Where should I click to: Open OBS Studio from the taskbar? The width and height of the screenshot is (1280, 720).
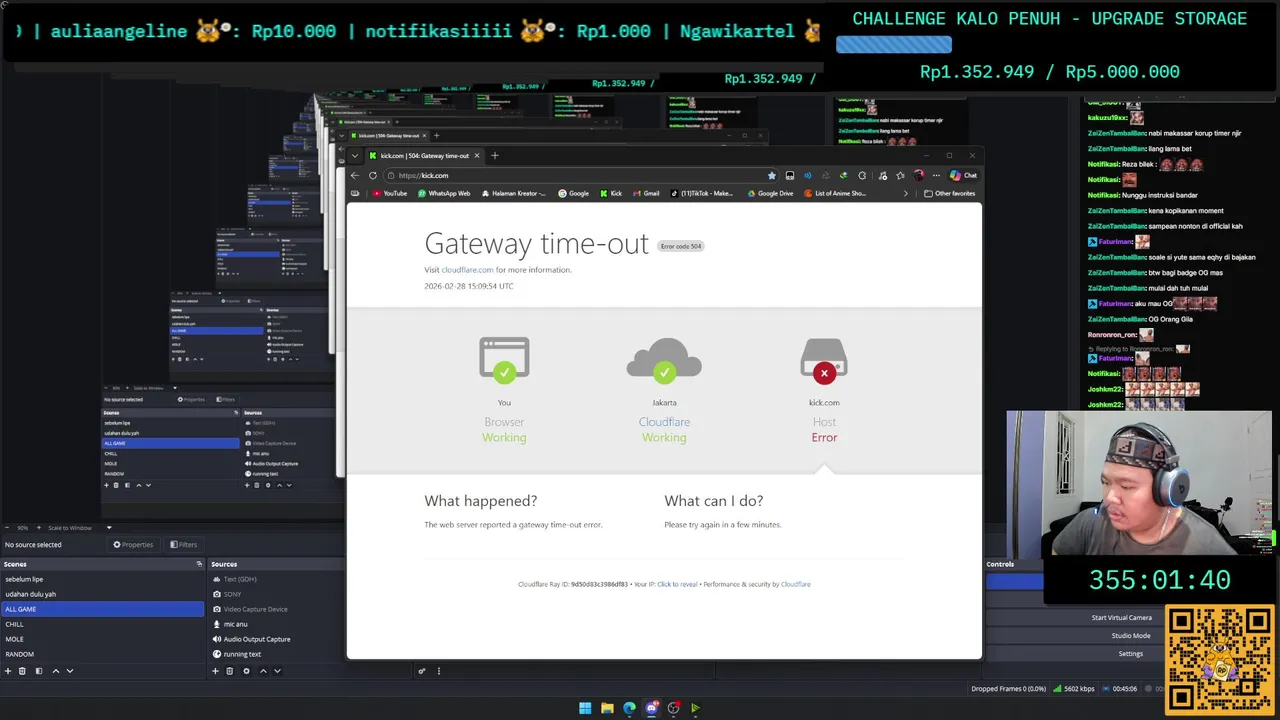point(673,708)
